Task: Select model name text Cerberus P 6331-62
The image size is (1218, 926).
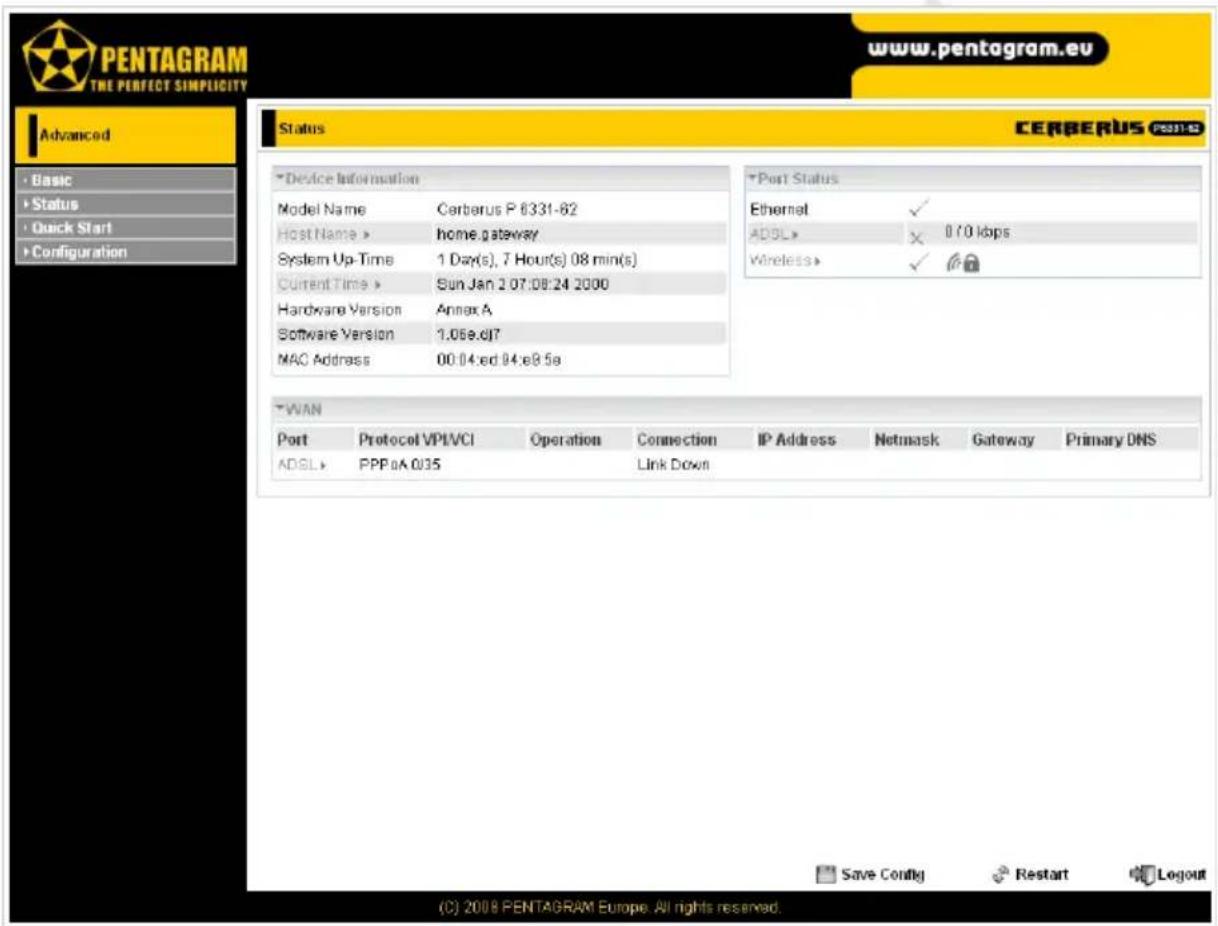Action: tap(508, 210)
